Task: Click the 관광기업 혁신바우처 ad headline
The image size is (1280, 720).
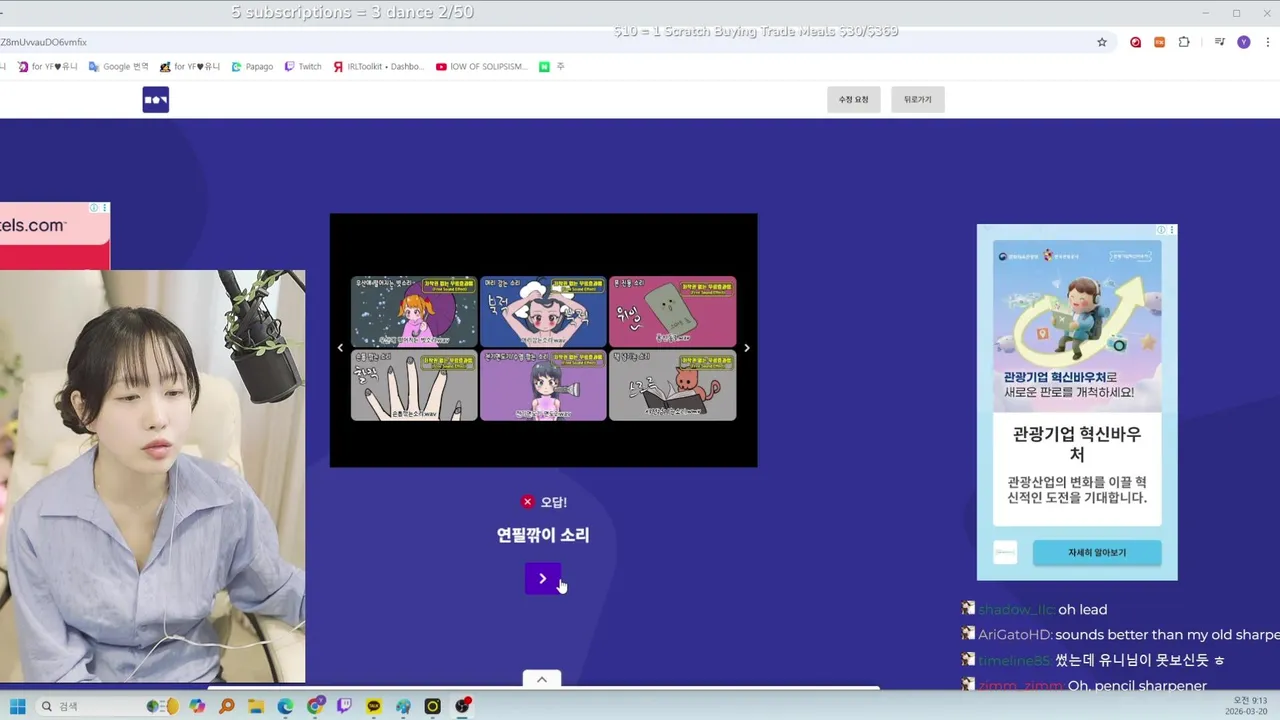Action: (1077, 444)
